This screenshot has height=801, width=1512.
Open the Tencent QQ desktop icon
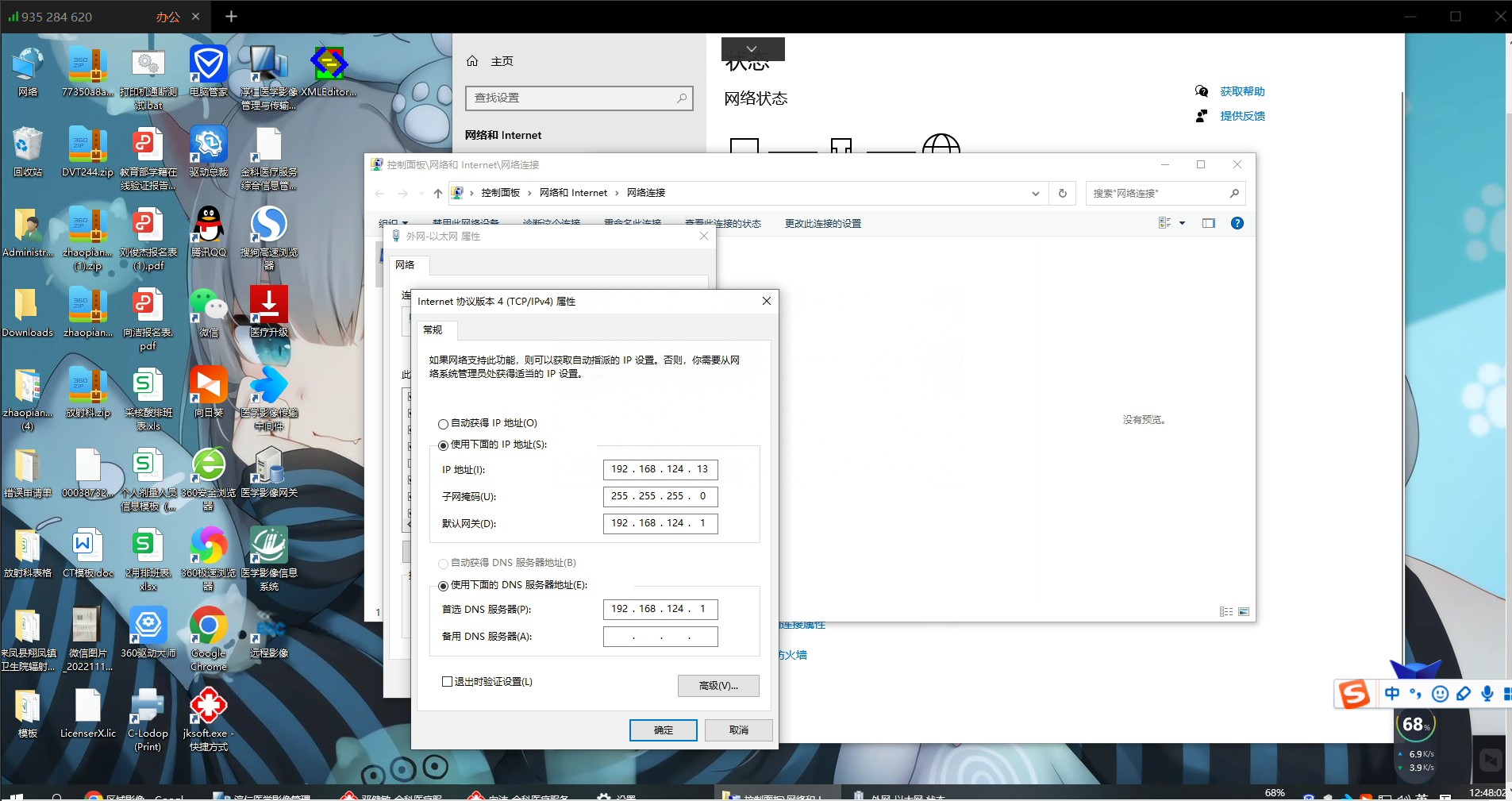(208, 227)
